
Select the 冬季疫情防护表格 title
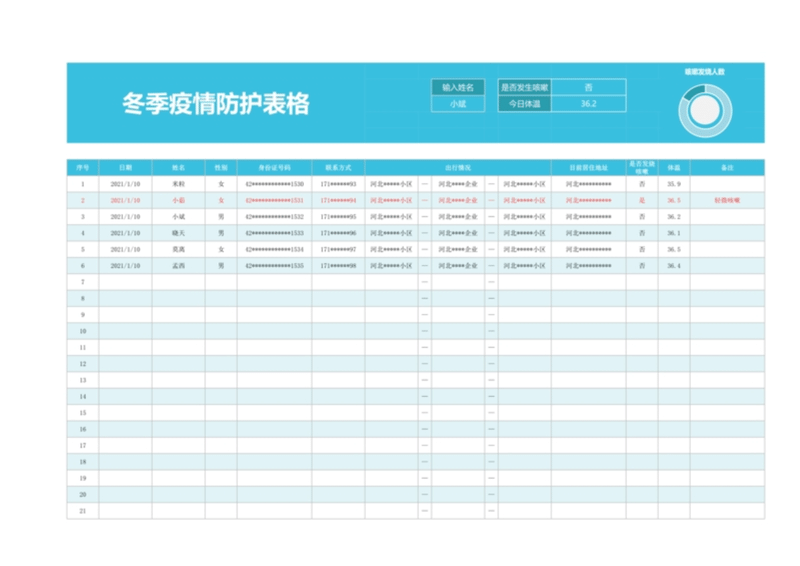(215, 104)
